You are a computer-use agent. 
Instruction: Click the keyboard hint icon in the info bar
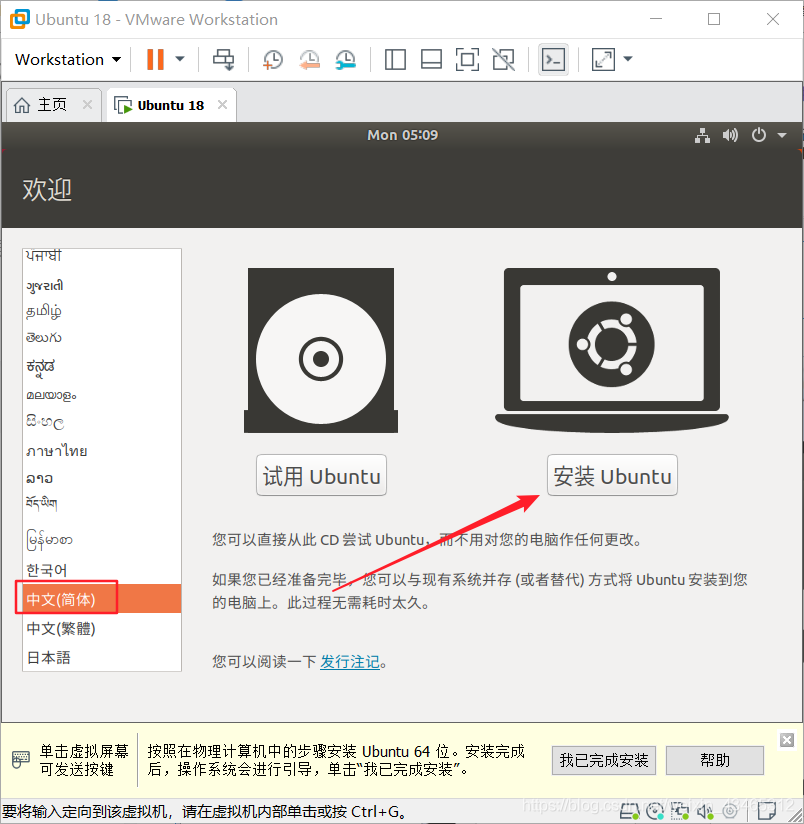[20, 759]
